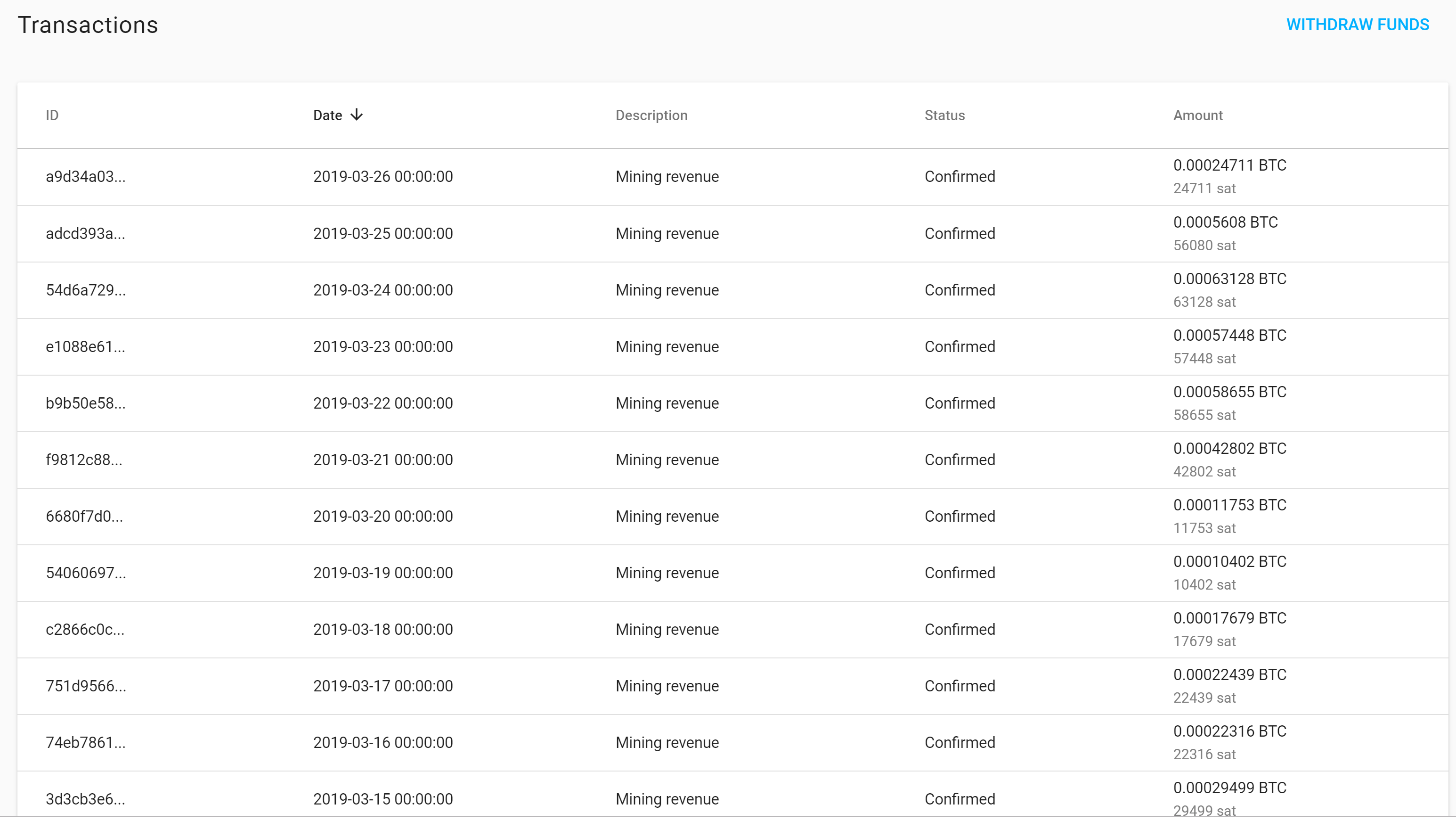This screenshot has width=1456, height=821.
Task: Select transaction ID b9b50e58...
Action: [x=85, y=403]
